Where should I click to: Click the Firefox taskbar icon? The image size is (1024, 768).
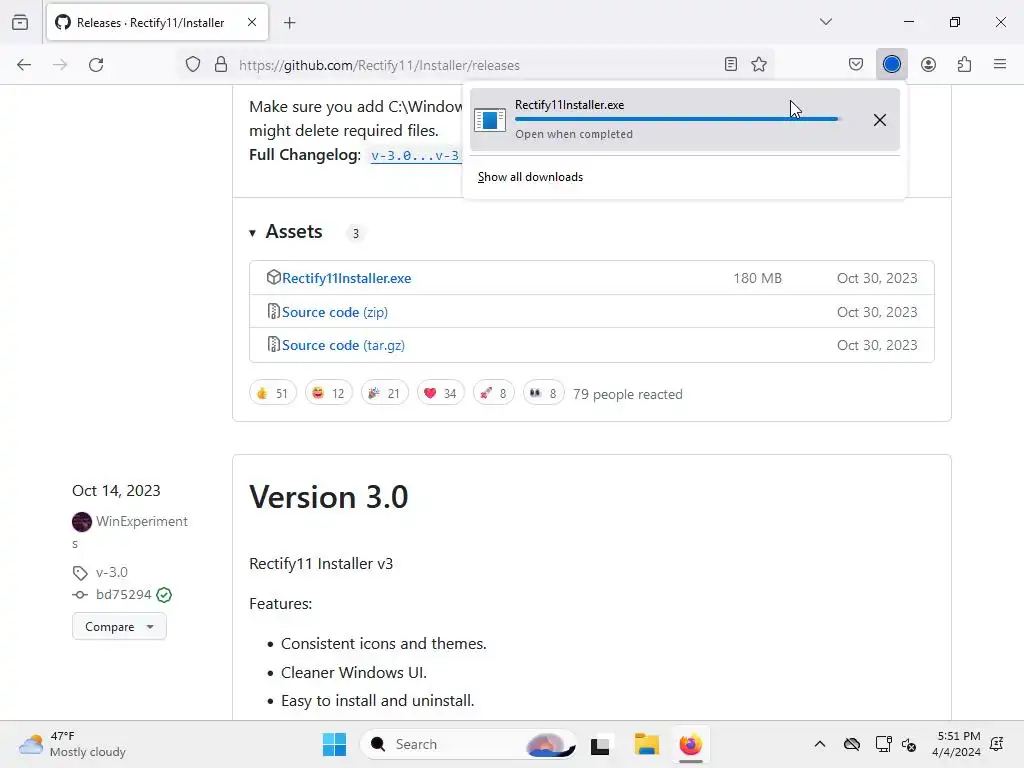click(x=691, y=744)
